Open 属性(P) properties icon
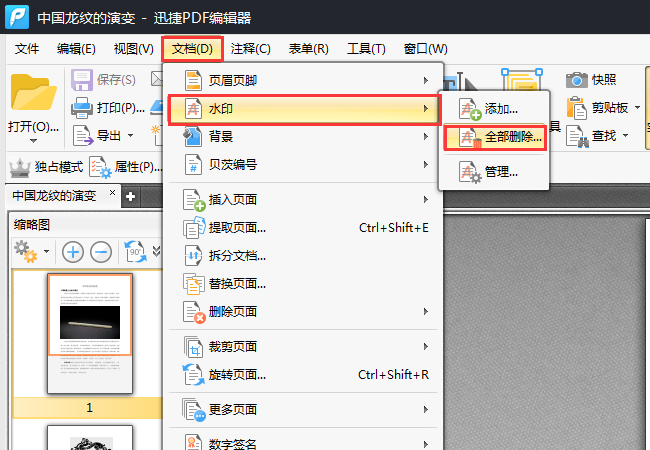Viewport: 650px width, 450px height. point(100,167)
